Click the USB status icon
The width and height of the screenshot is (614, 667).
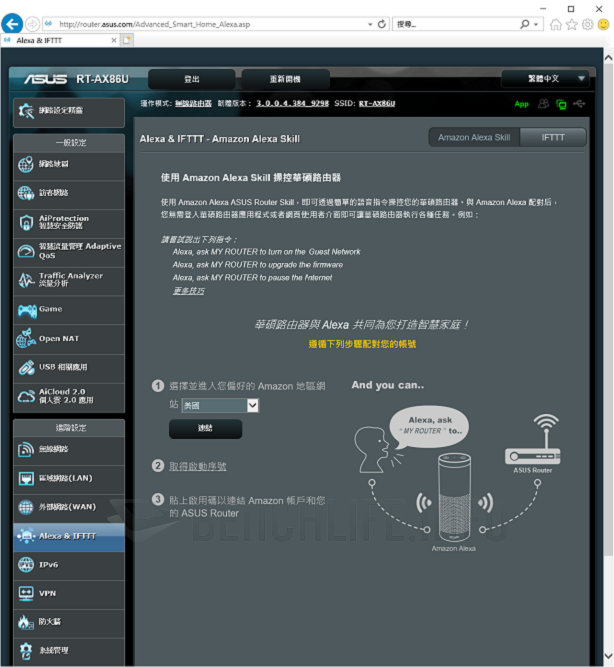[579, 103]
